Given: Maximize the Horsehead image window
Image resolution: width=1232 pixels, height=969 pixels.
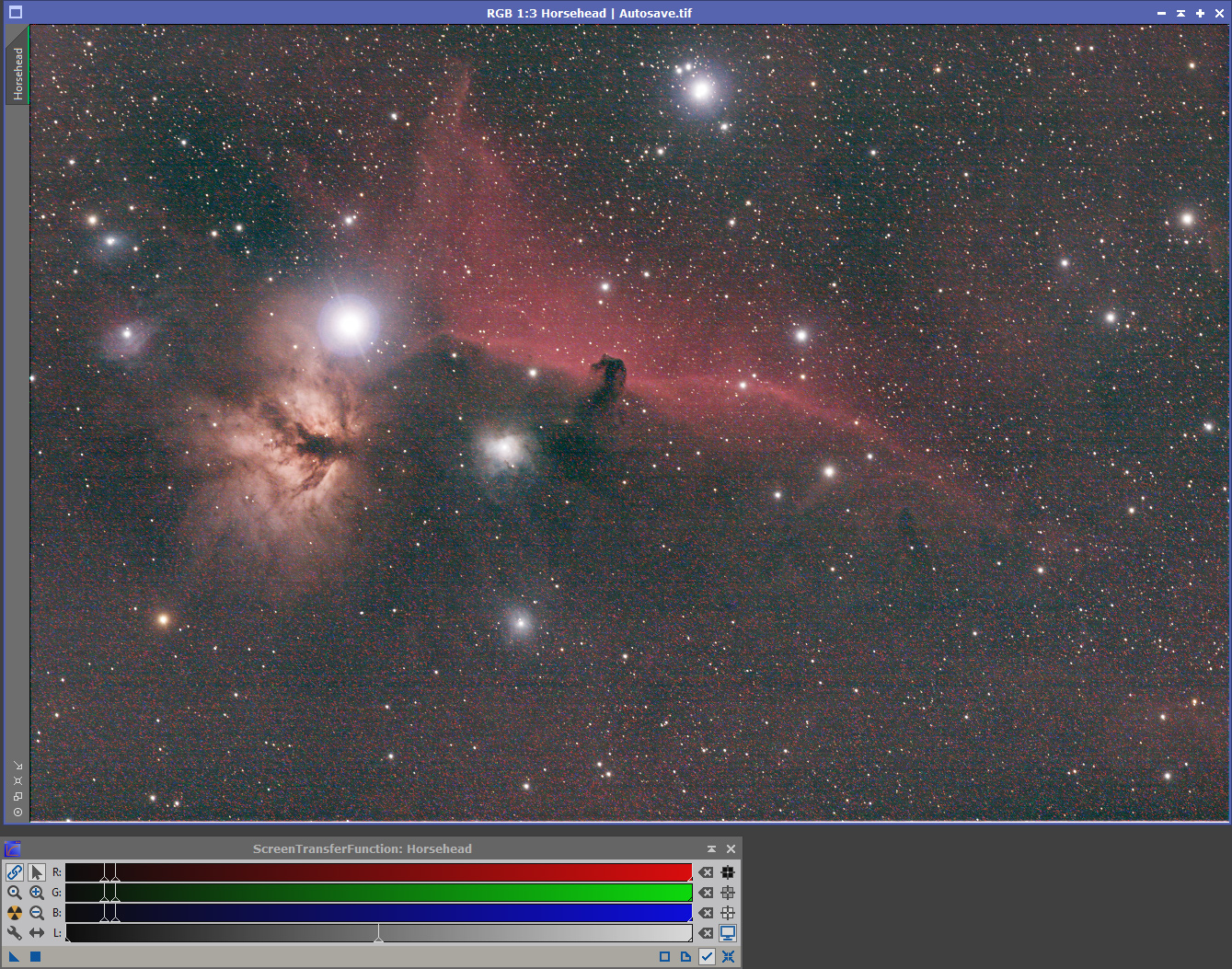Looking at the screenshot, I should pos(1200,13).
